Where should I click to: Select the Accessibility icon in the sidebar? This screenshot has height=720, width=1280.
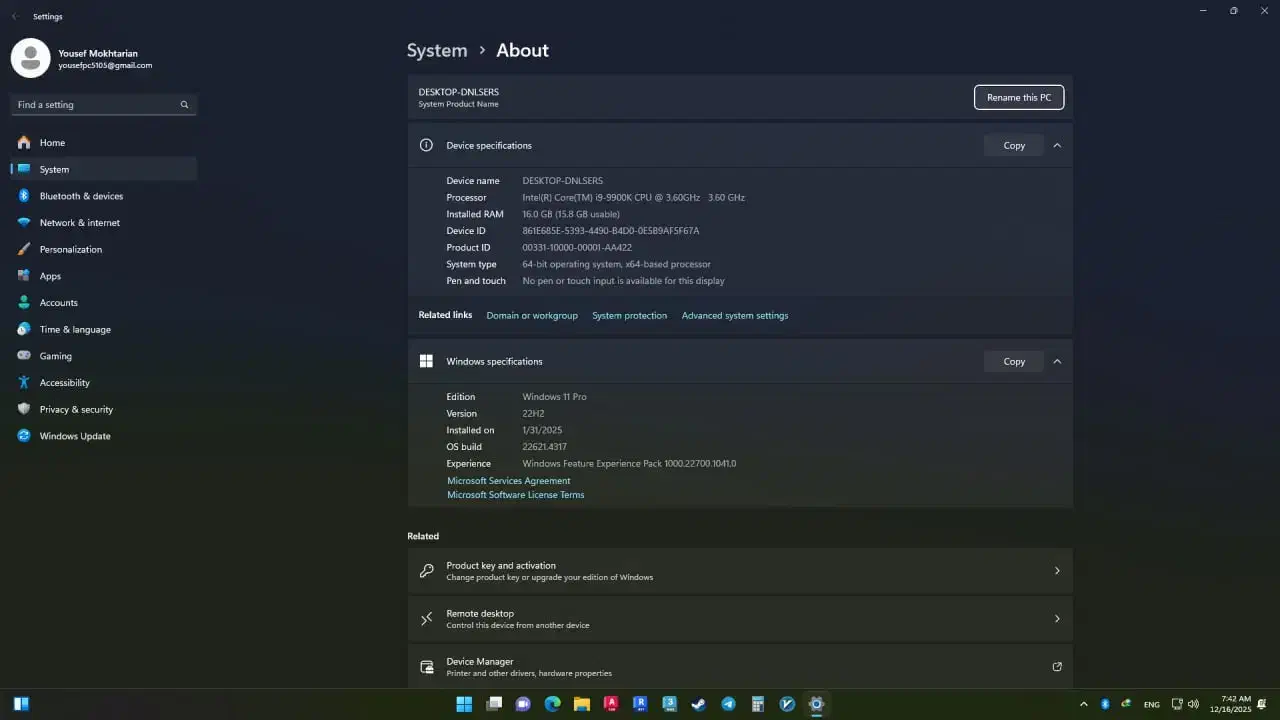(24, 382)
